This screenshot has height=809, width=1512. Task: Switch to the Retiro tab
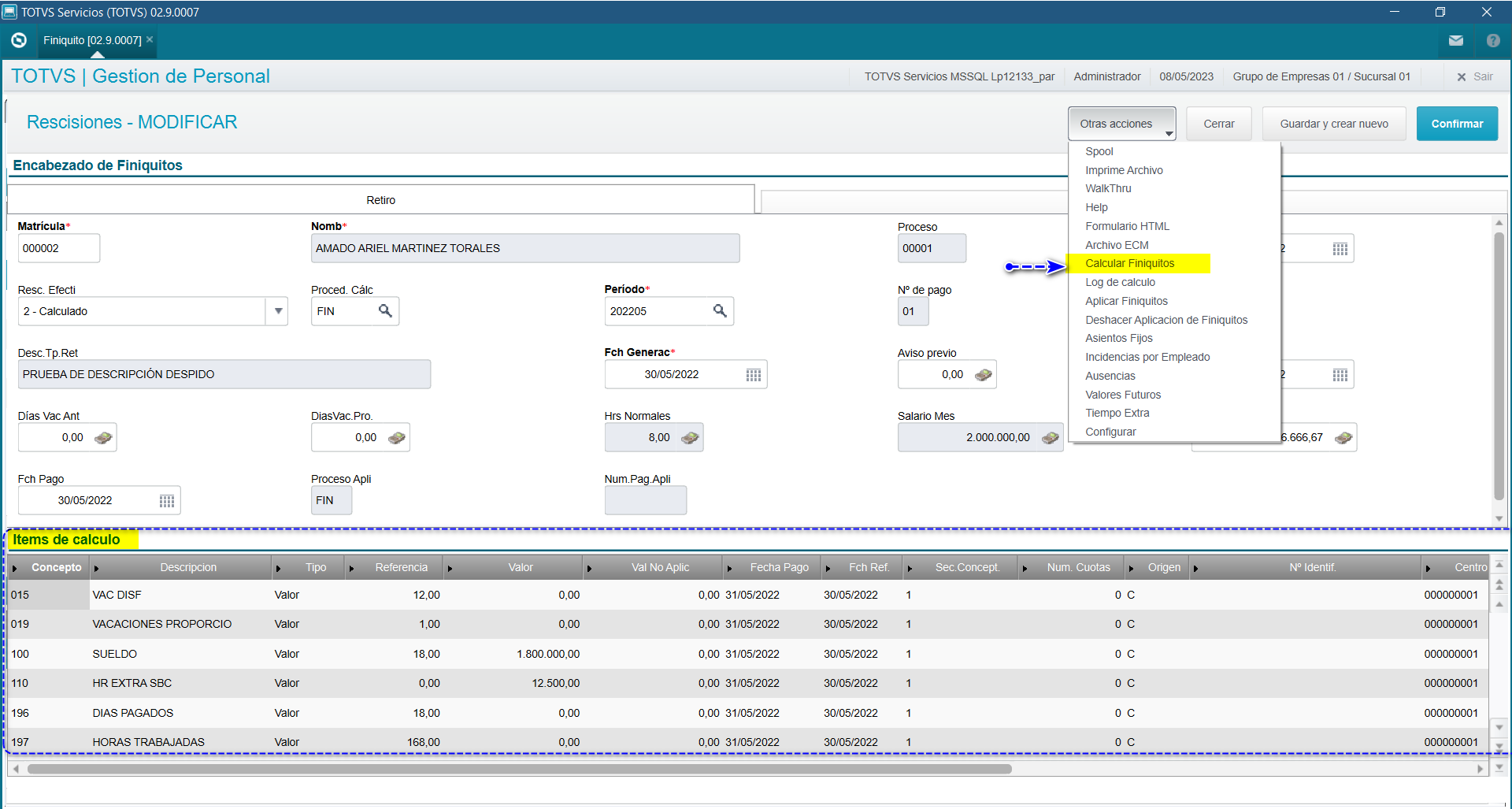coord(380,200)
